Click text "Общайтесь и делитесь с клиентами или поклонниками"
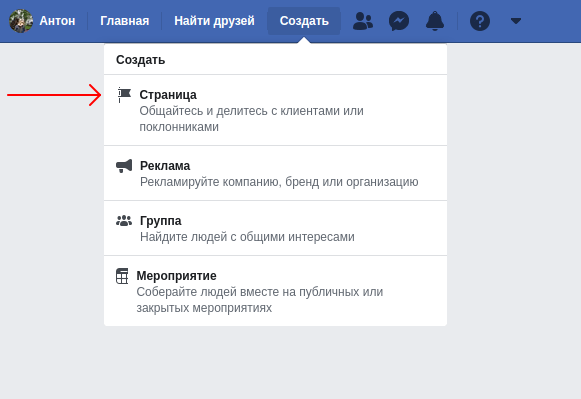 pyautogui.click(x=251, y=119)
